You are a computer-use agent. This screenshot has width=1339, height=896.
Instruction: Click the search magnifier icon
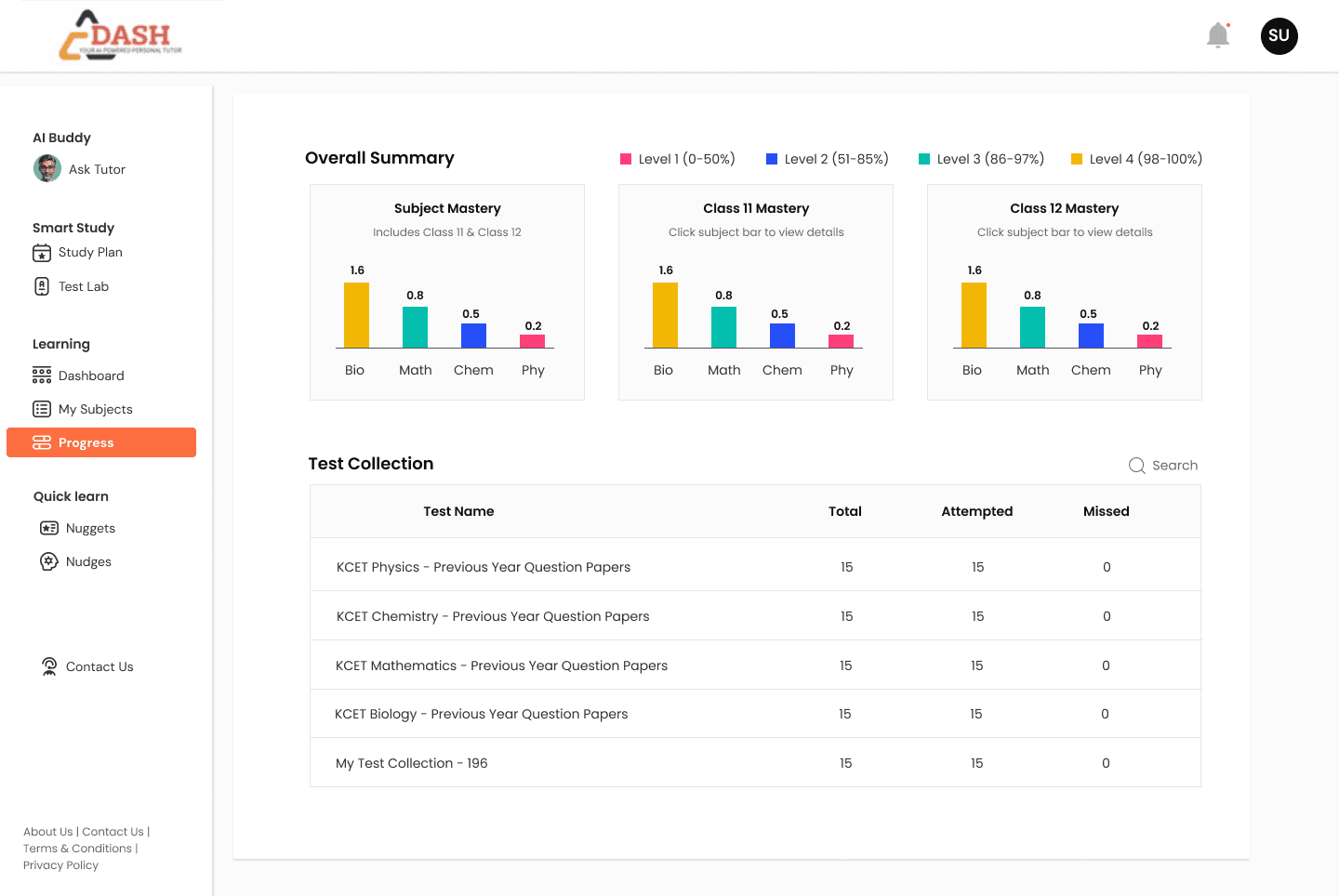coord(1137,466)
